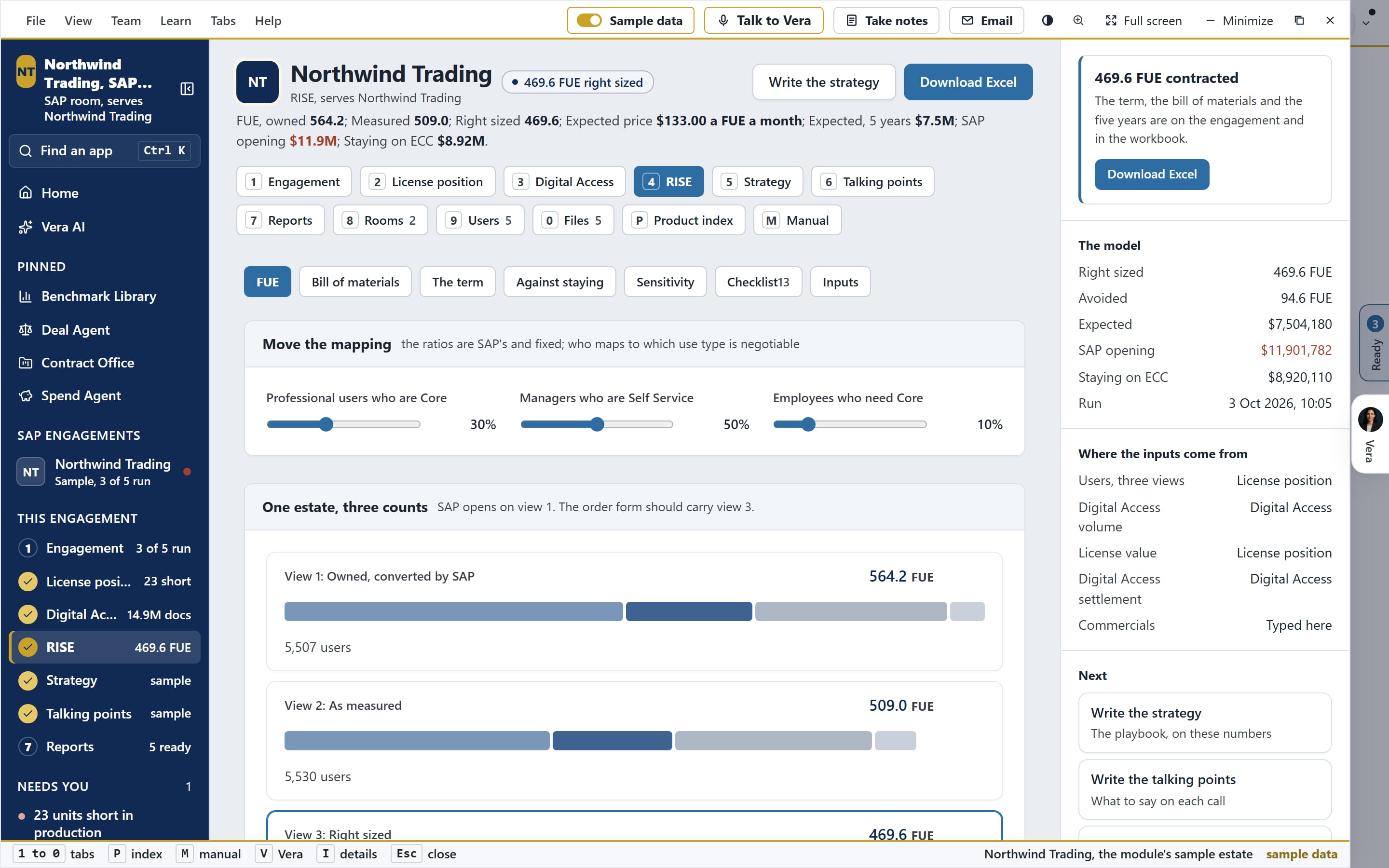Select the License position checkmark step in sidebar

(105, 581)
